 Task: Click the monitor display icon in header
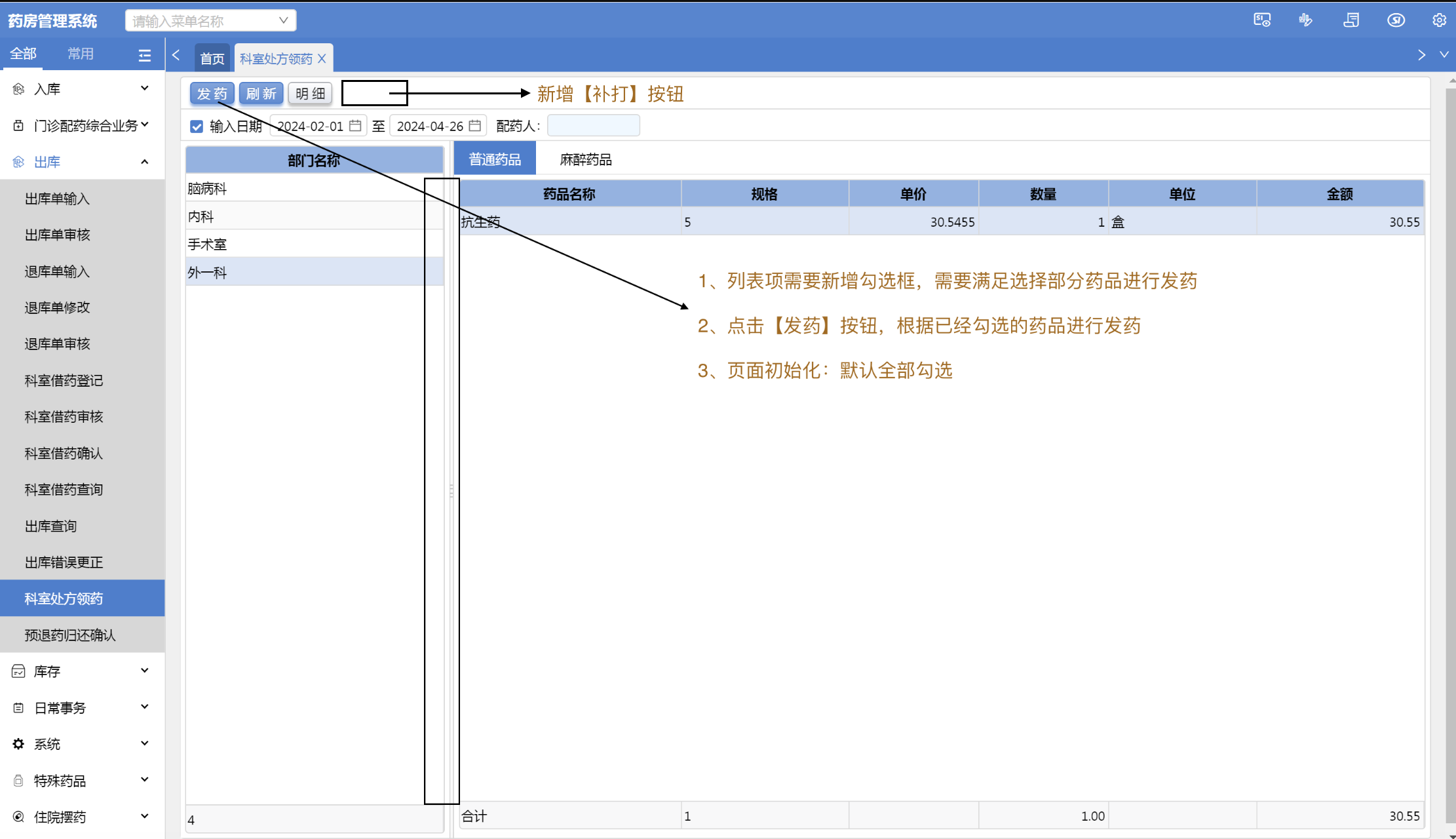tap(1262, 20)
